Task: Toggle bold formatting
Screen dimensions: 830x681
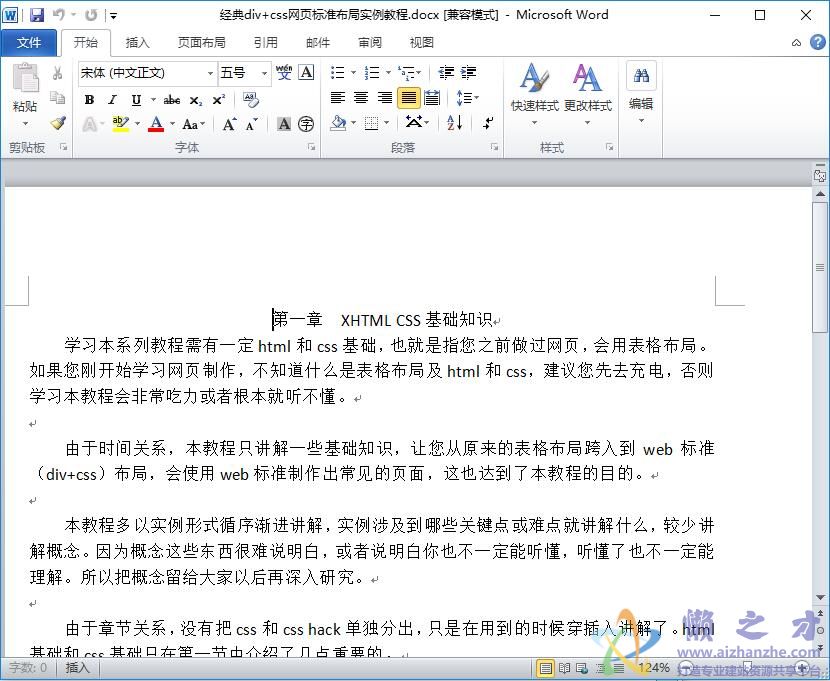Action: click(90, 98)
